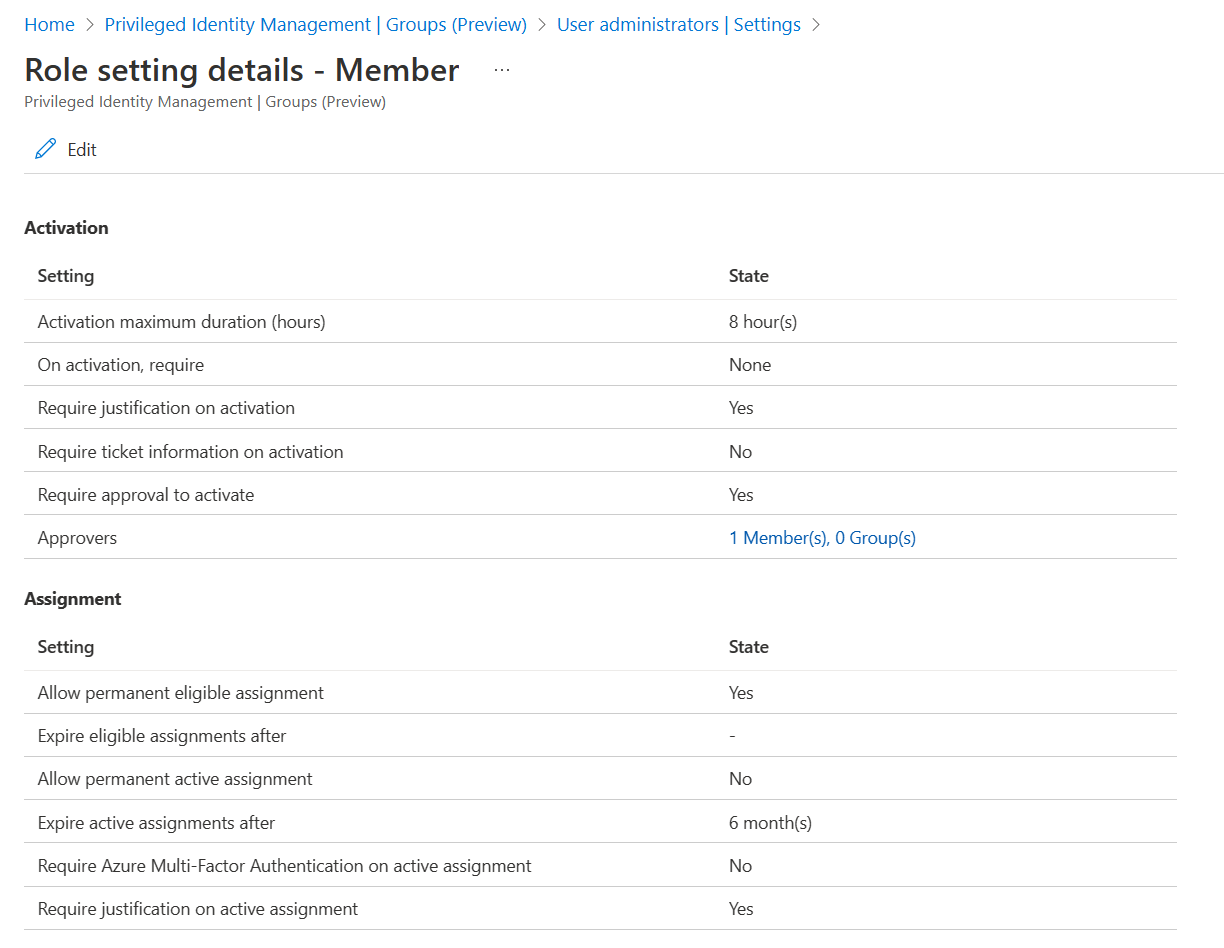Click the 6 month(s) expiry value
Image resolution: width=1224 pixels, height=948 pixels.
coord(770,823)
